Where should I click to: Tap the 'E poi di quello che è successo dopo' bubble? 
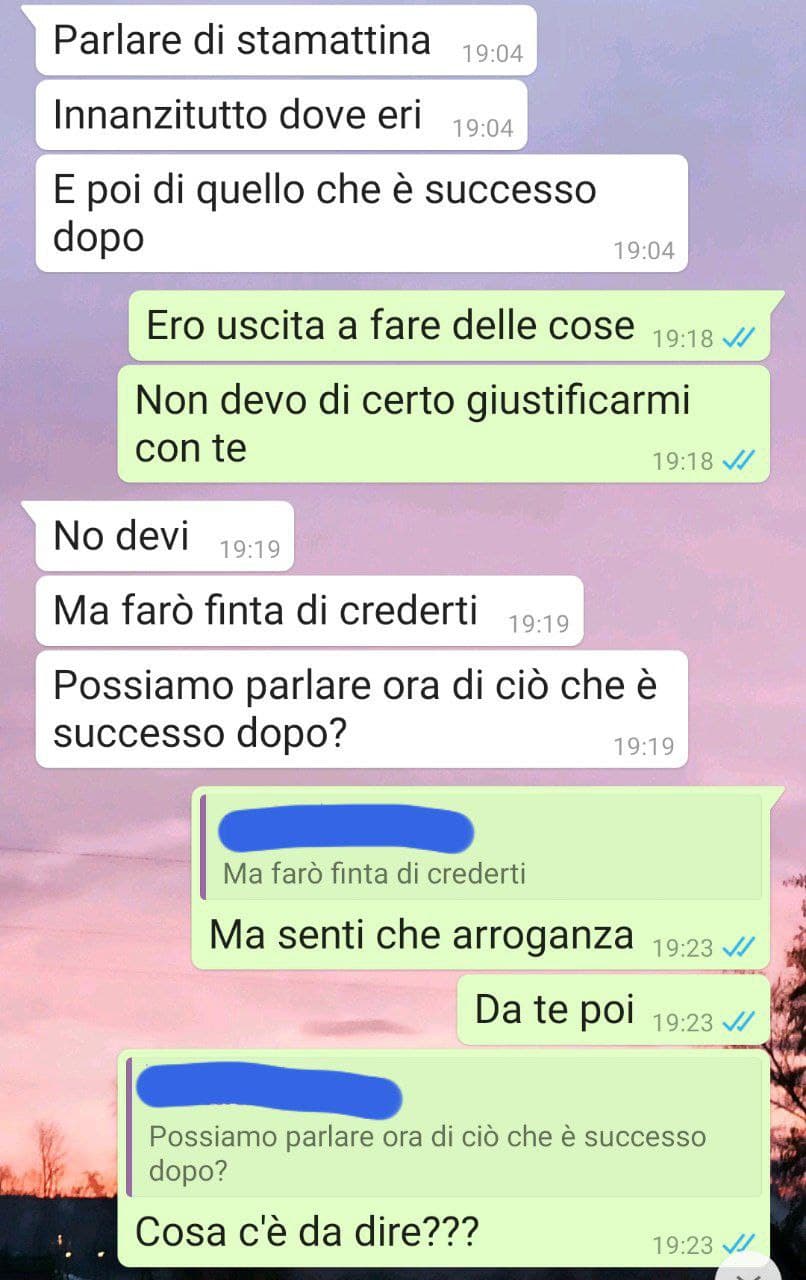coord(362,213)
